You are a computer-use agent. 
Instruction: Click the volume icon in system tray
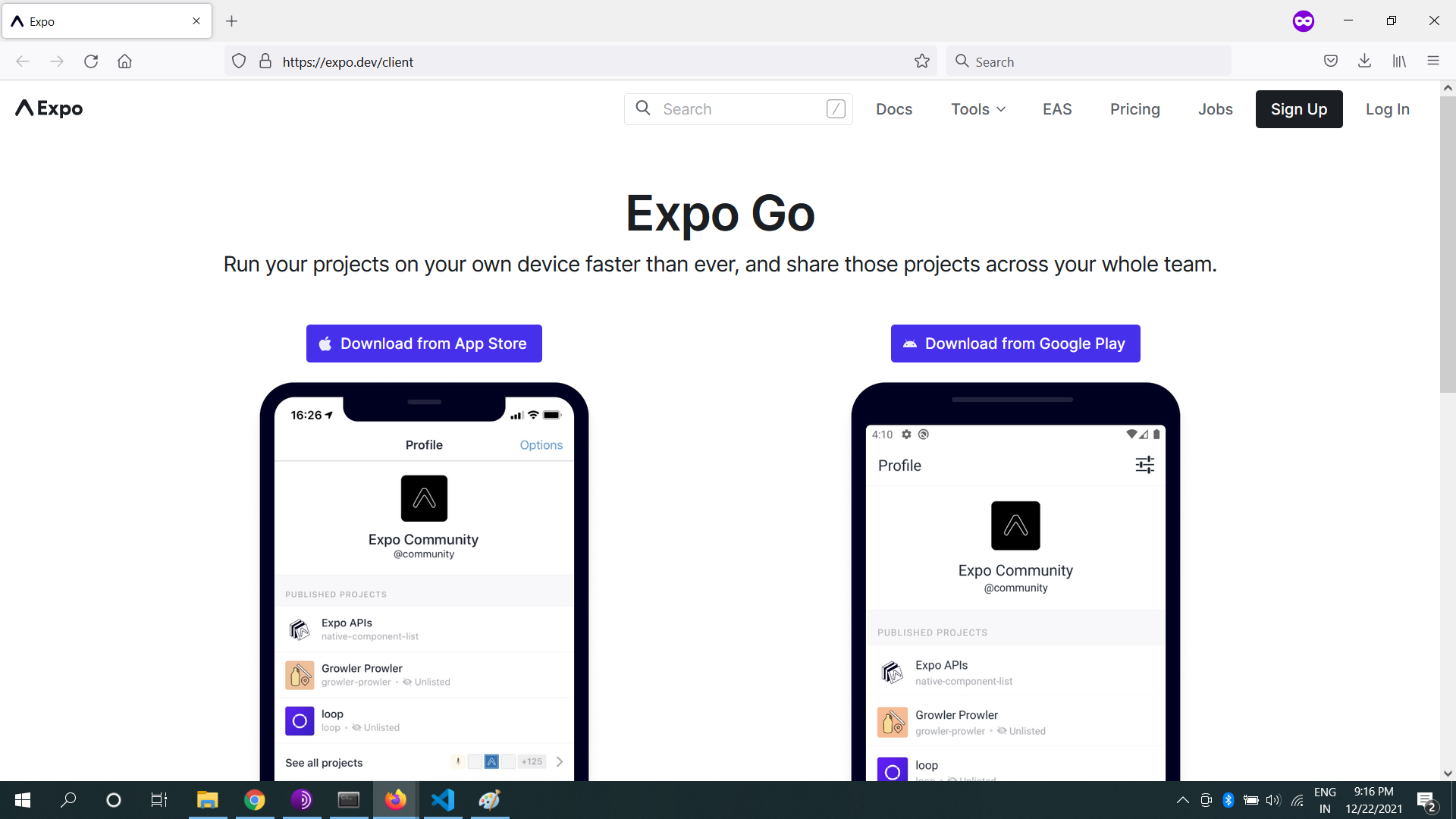pos(1273,800)
